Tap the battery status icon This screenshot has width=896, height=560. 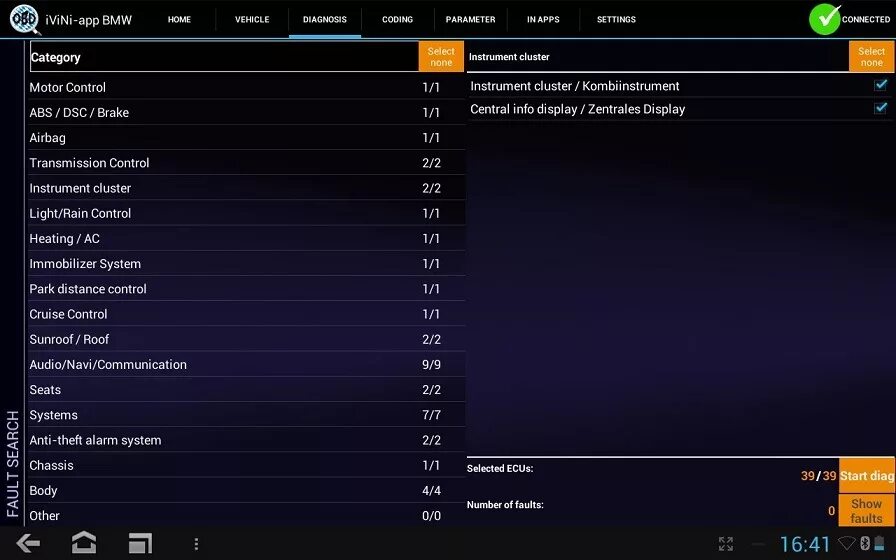(x=879, y=543)
